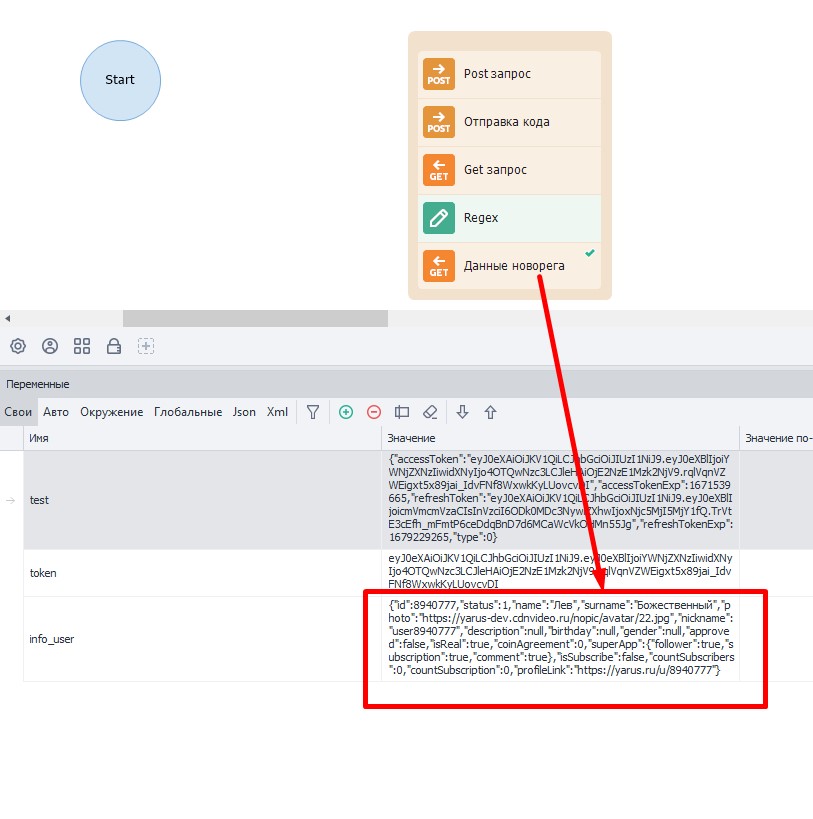The height and width of the screenshot is (819, 813).
Task: Click the dashed plus panel icon
Action: click(146, 346)
